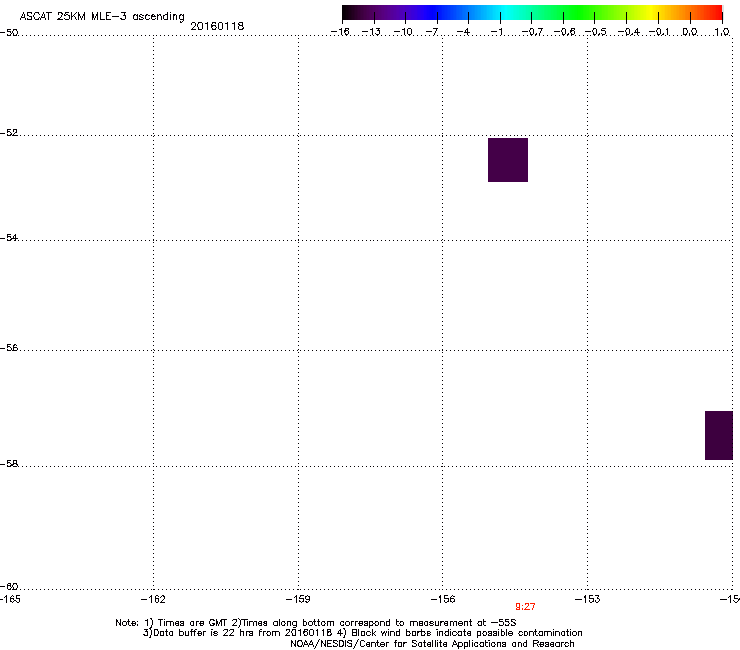The height and width of the screenshot is (650, 740).
Task: Click the -54 latitude axis label
Action: pos(9,237)
